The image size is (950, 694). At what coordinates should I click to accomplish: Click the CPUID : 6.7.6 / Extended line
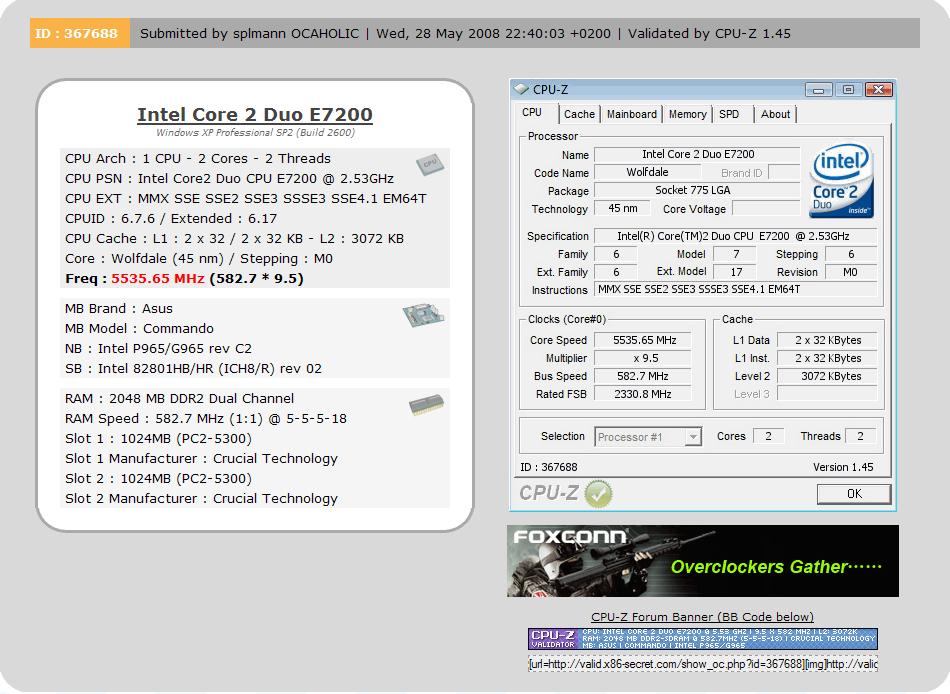[171, 219]
